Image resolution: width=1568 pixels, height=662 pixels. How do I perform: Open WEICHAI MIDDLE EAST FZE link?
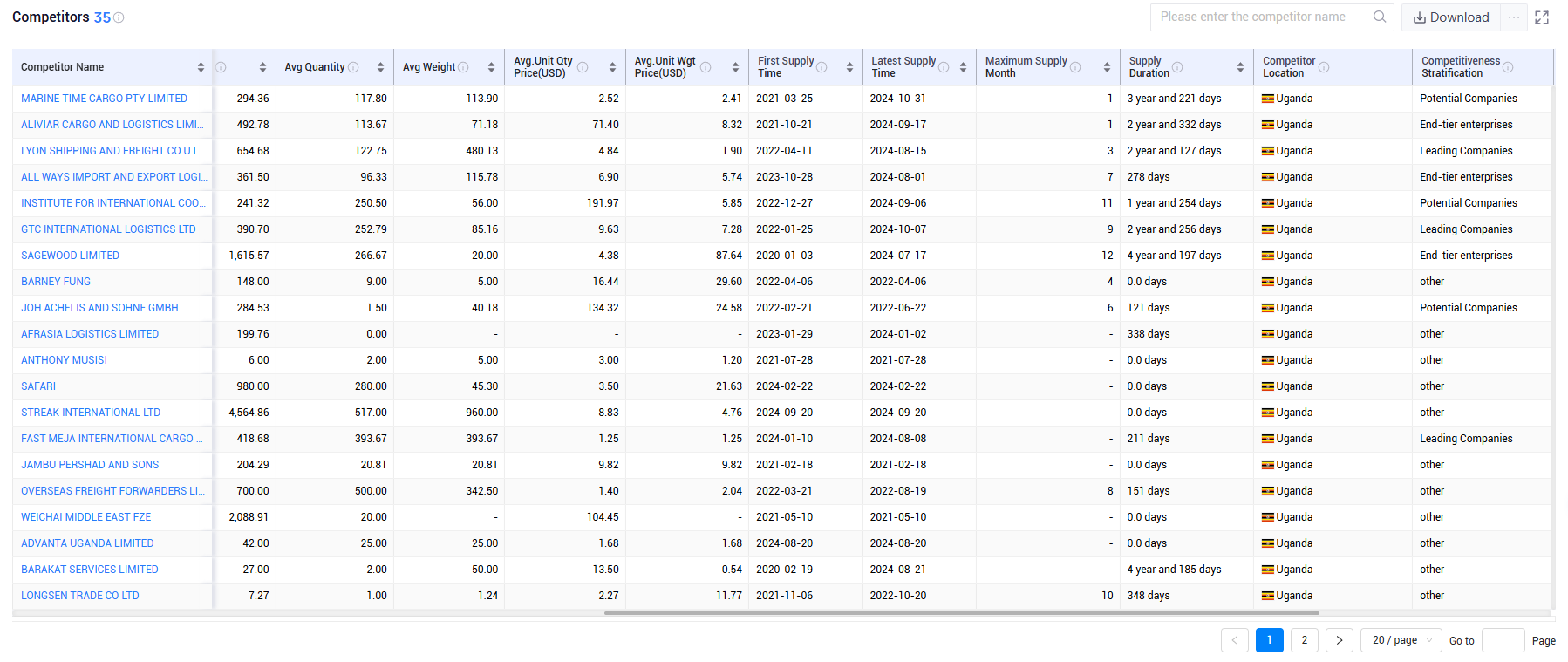click(x=86, y=517)
